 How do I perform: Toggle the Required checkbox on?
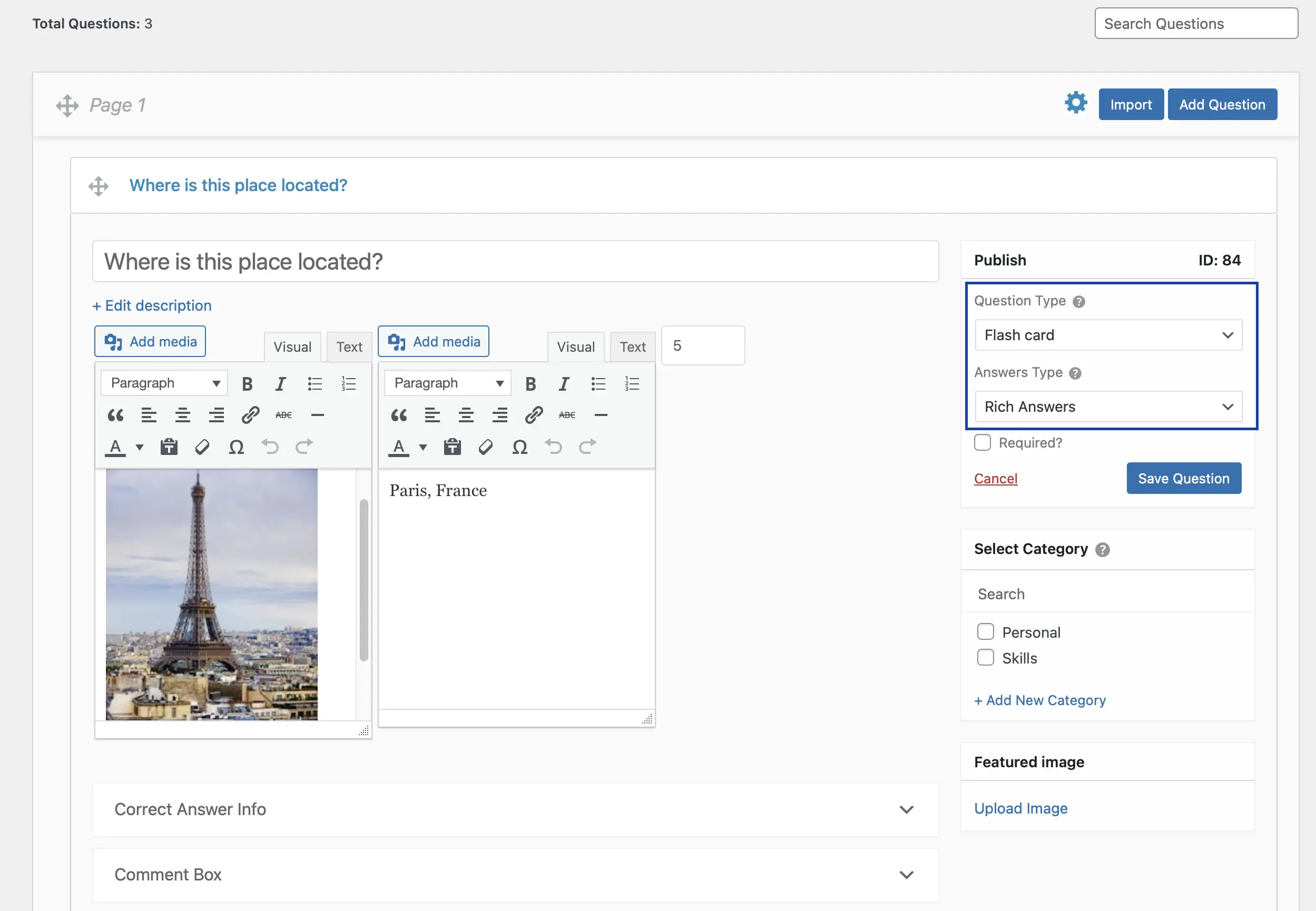983,442
